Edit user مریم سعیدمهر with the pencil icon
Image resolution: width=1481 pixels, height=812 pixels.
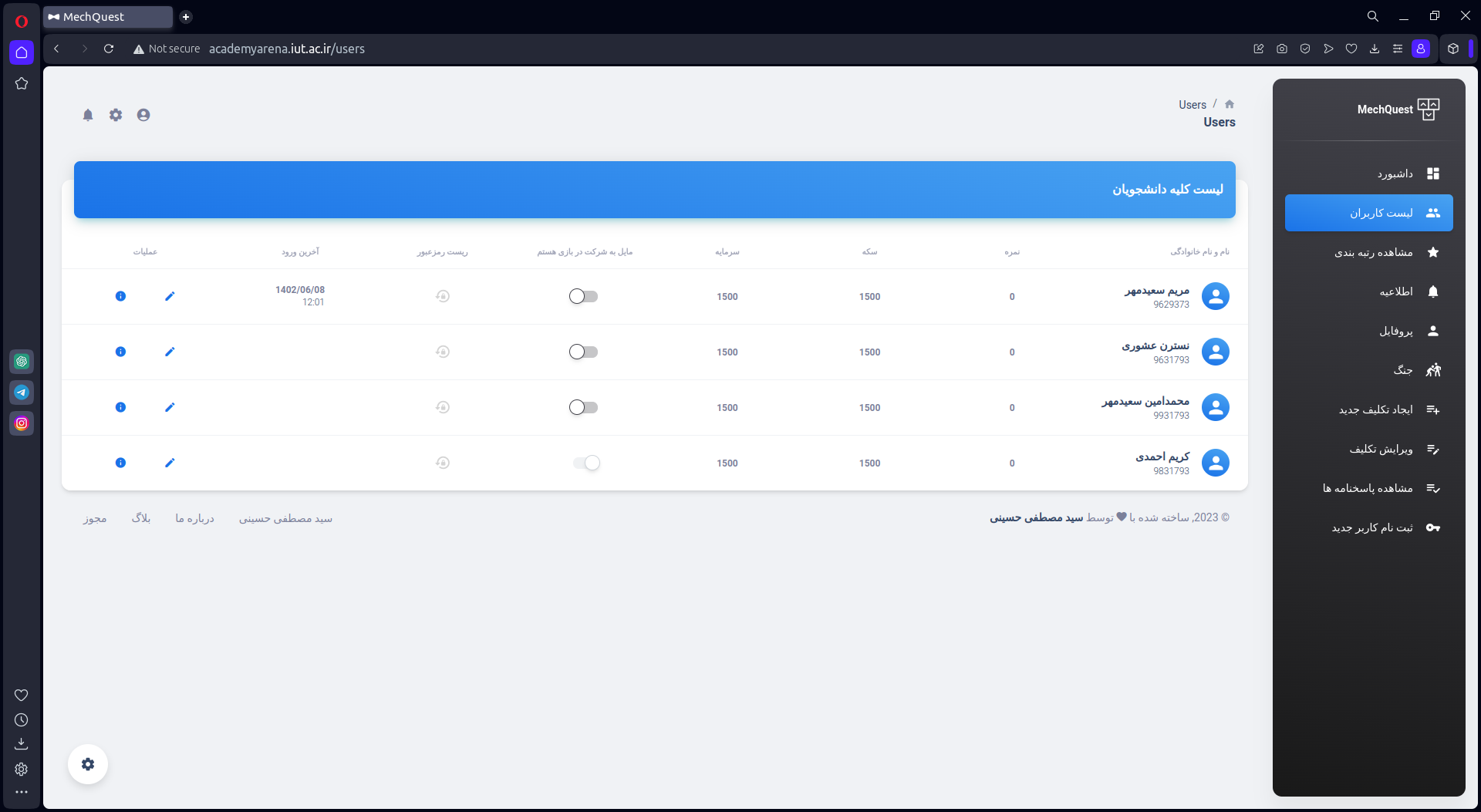pos(170,296)
